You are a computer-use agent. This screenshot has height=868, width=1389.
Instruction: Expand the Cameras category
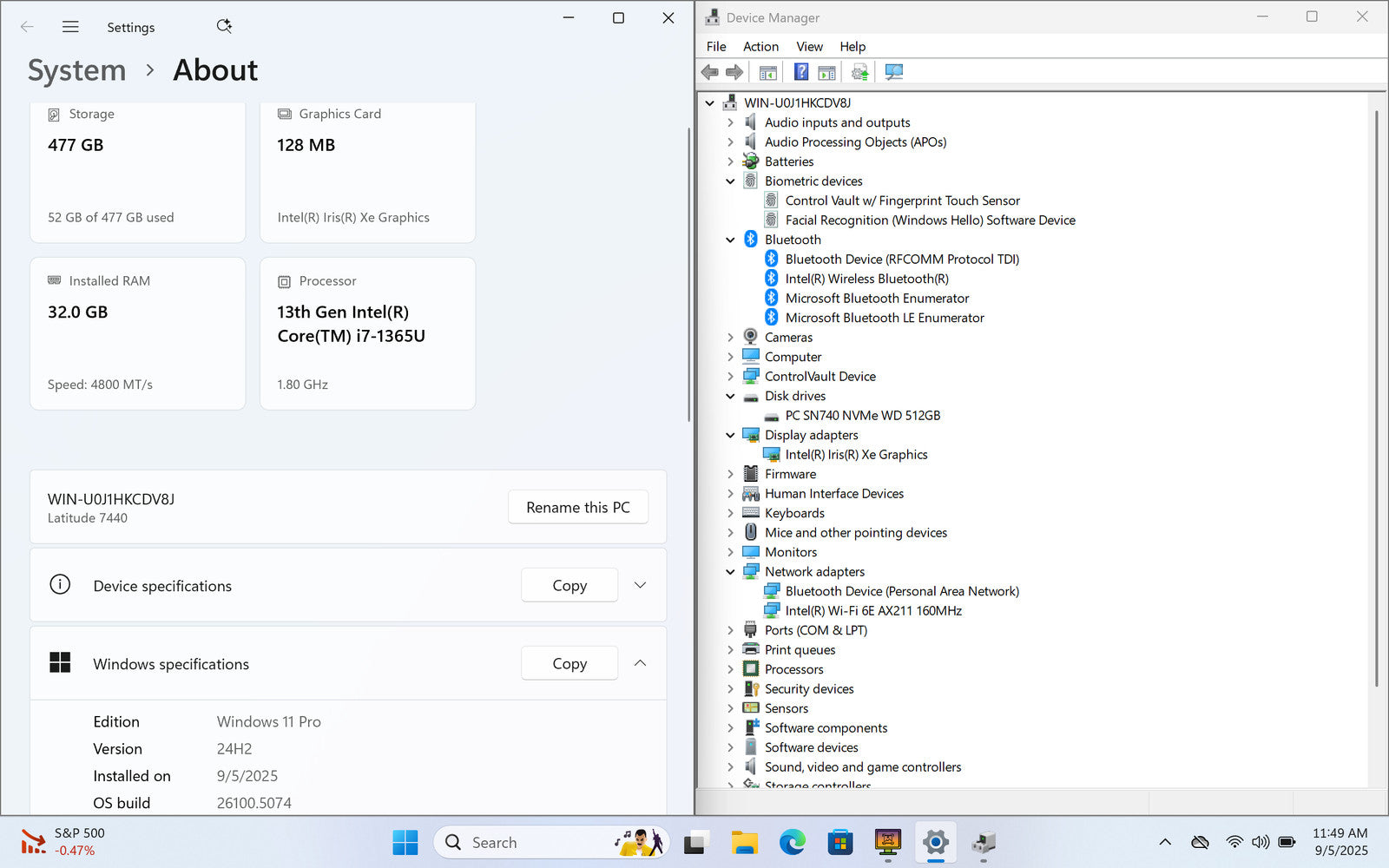click(730, 338)
